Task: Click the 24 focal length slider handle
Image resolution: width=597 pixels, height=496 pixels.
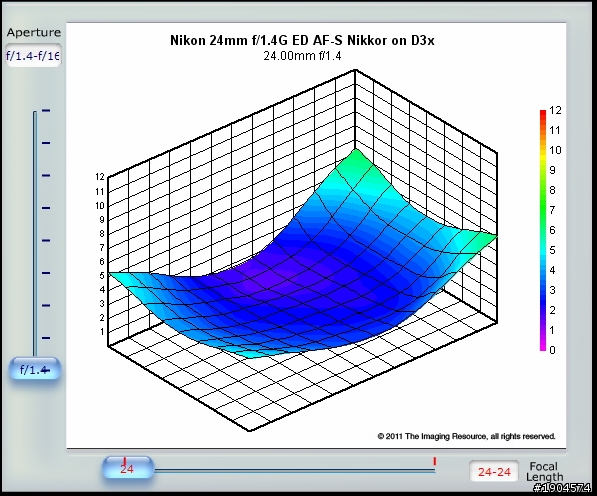Action: tap(128, 468)
